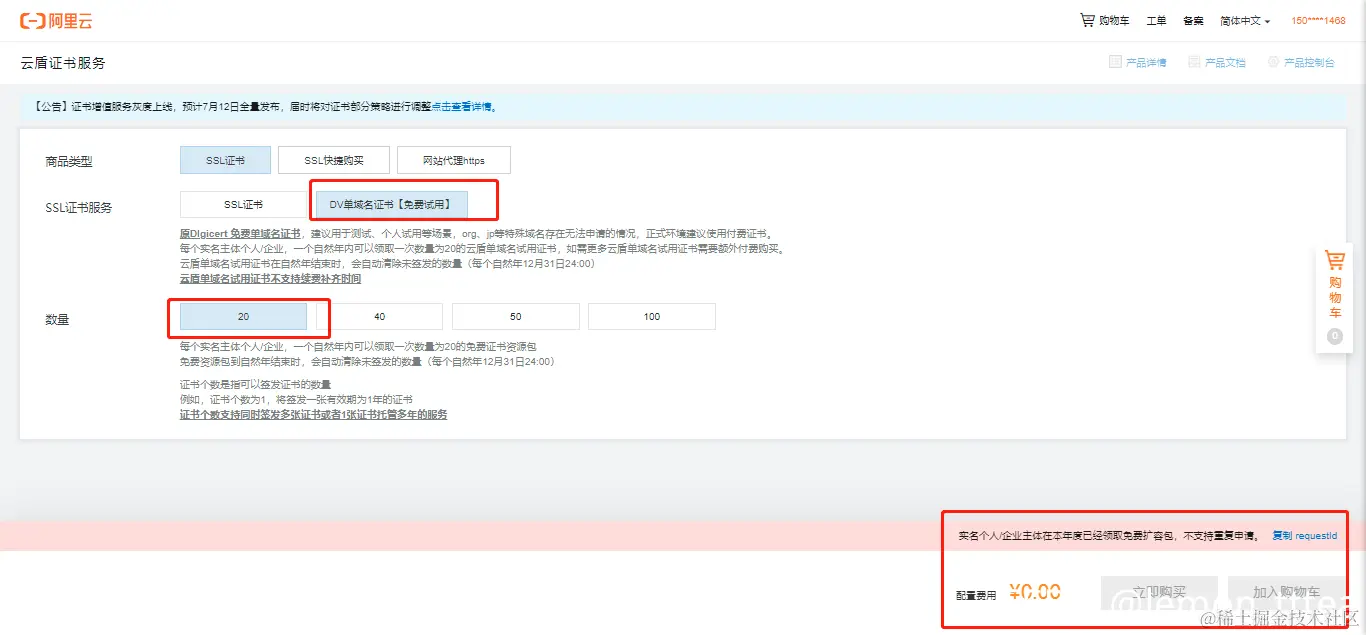Choose quantity 20
Image resolution: width=1366 pixels, height=635 pixels.
click(x=243, y=316)
